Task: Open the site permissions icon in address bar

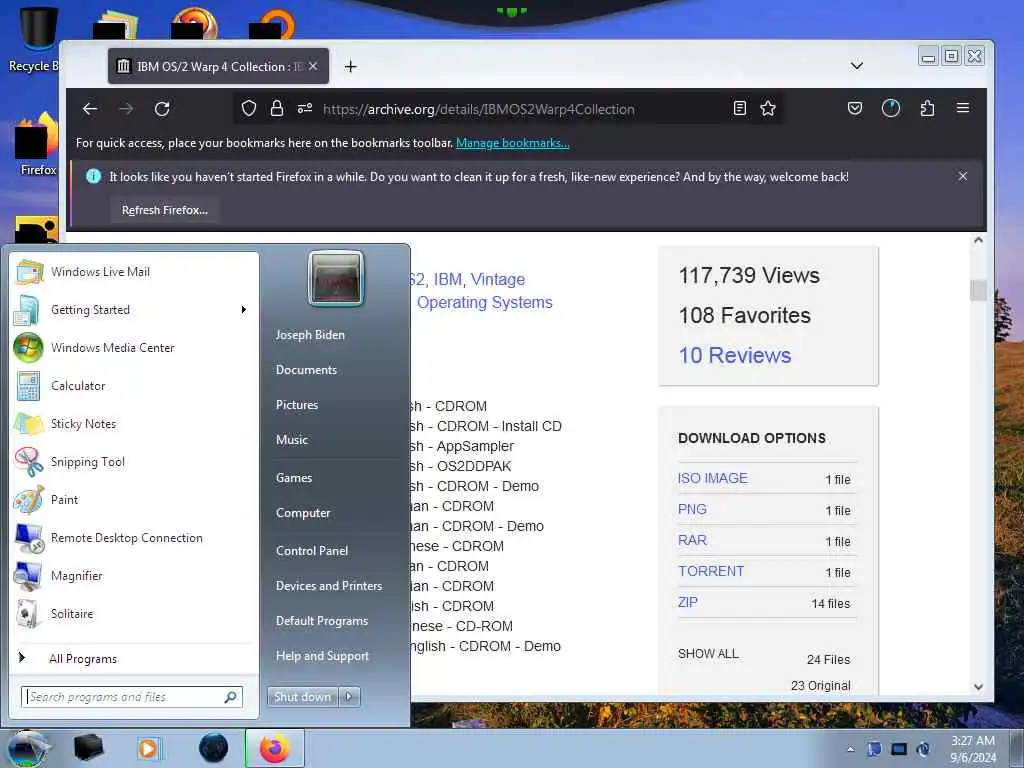Action: [305, 108]
